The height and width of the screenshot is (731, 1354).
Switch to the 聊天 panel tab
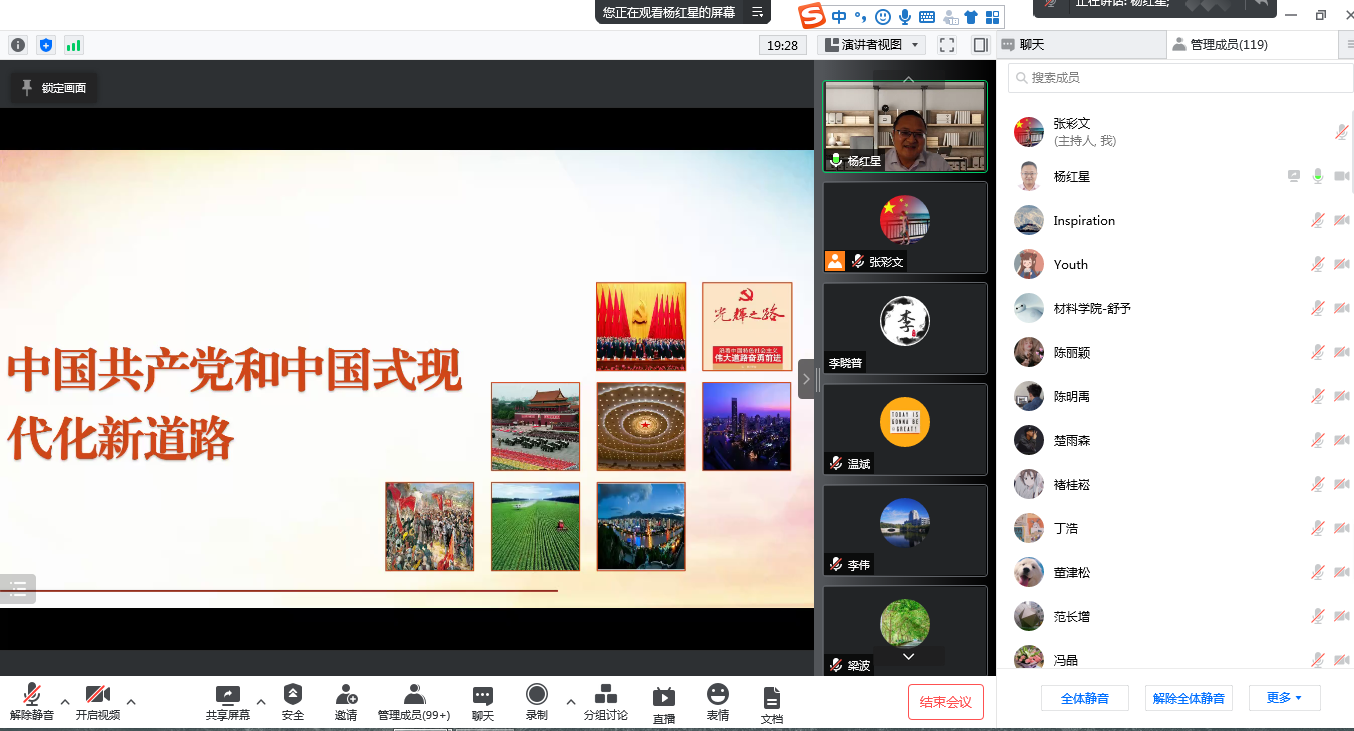(x=1031, y=45)
